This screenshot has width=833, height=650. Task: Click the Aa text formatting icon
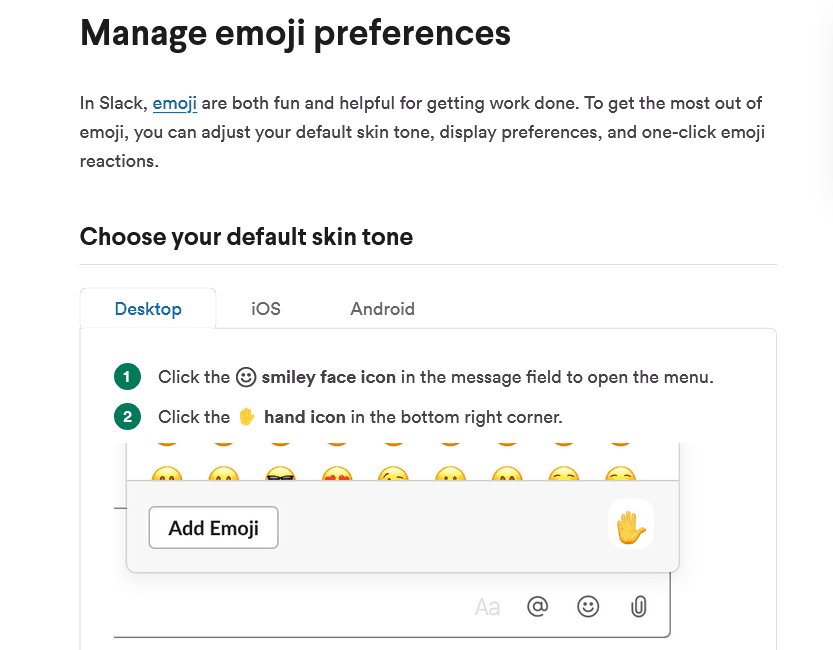[x=487, y=607]
